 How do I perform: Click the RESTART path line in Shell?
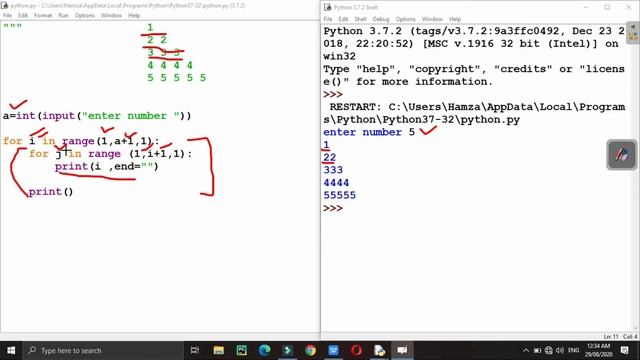coord(474,113)
